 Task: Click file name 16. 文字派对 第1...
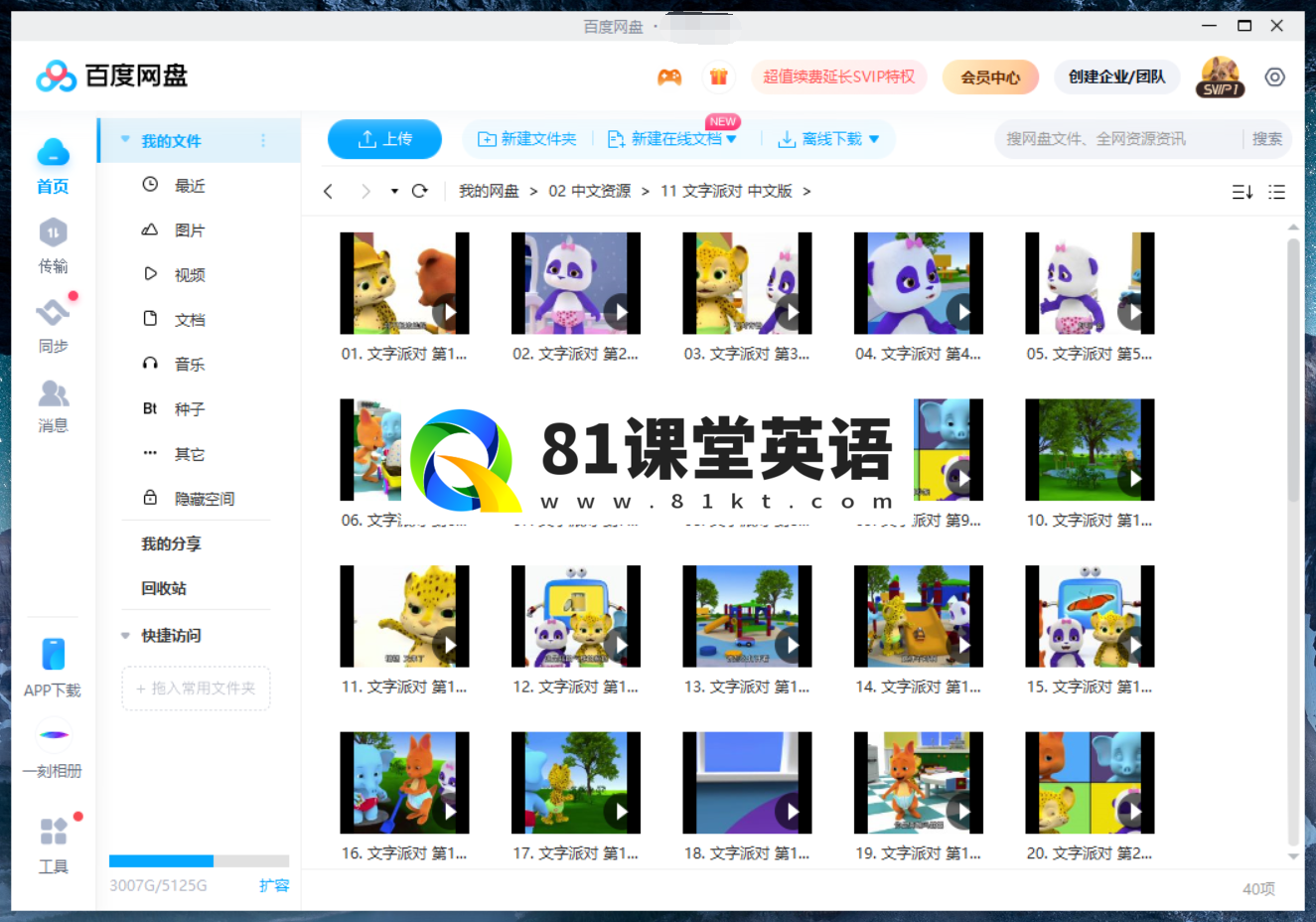(x=404, y=853)
